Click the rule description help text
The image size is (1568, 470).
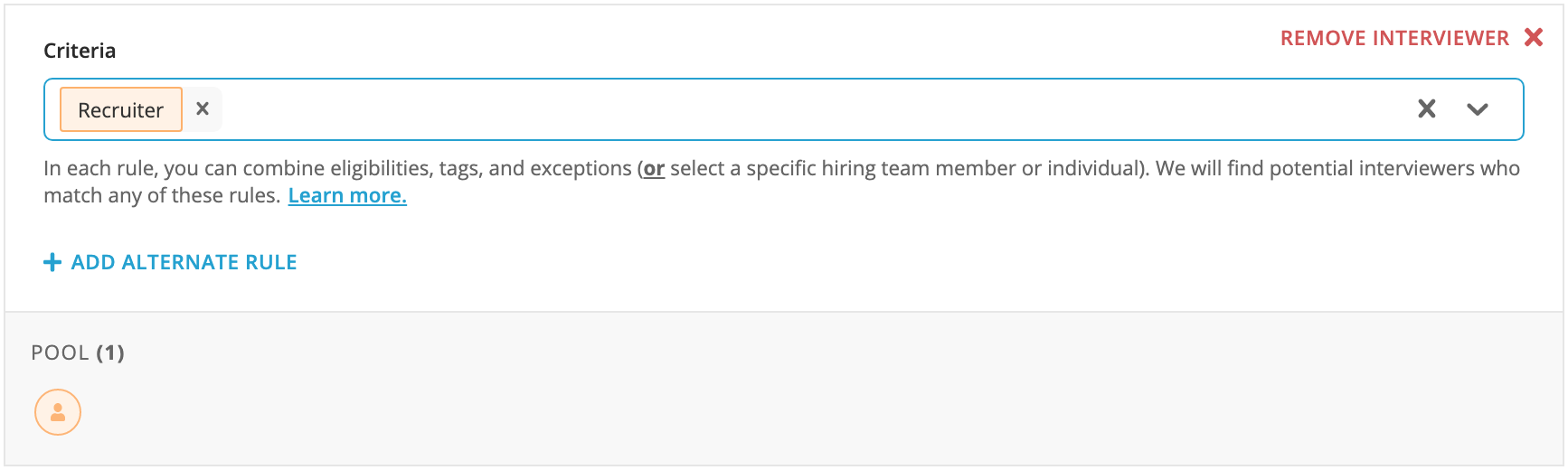click(x=781, y=182)
